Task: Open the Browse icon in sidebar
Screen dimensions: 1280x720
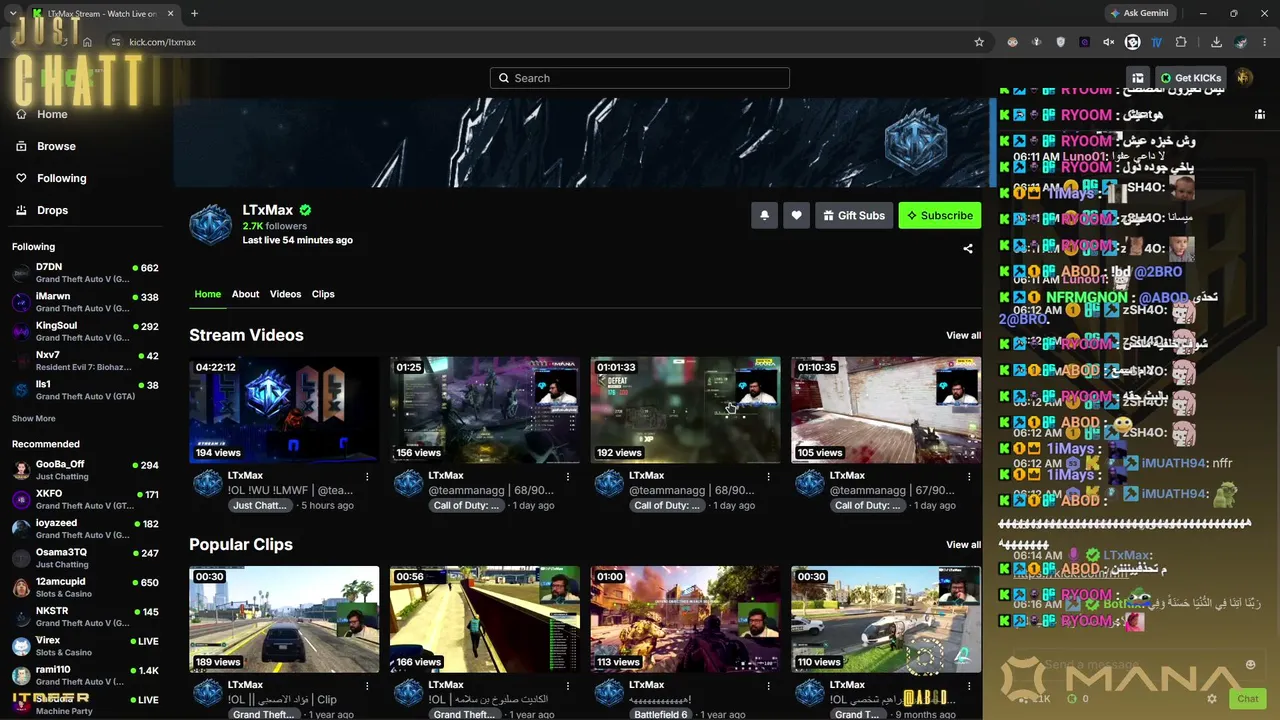Action: click(x=21, y=146)
